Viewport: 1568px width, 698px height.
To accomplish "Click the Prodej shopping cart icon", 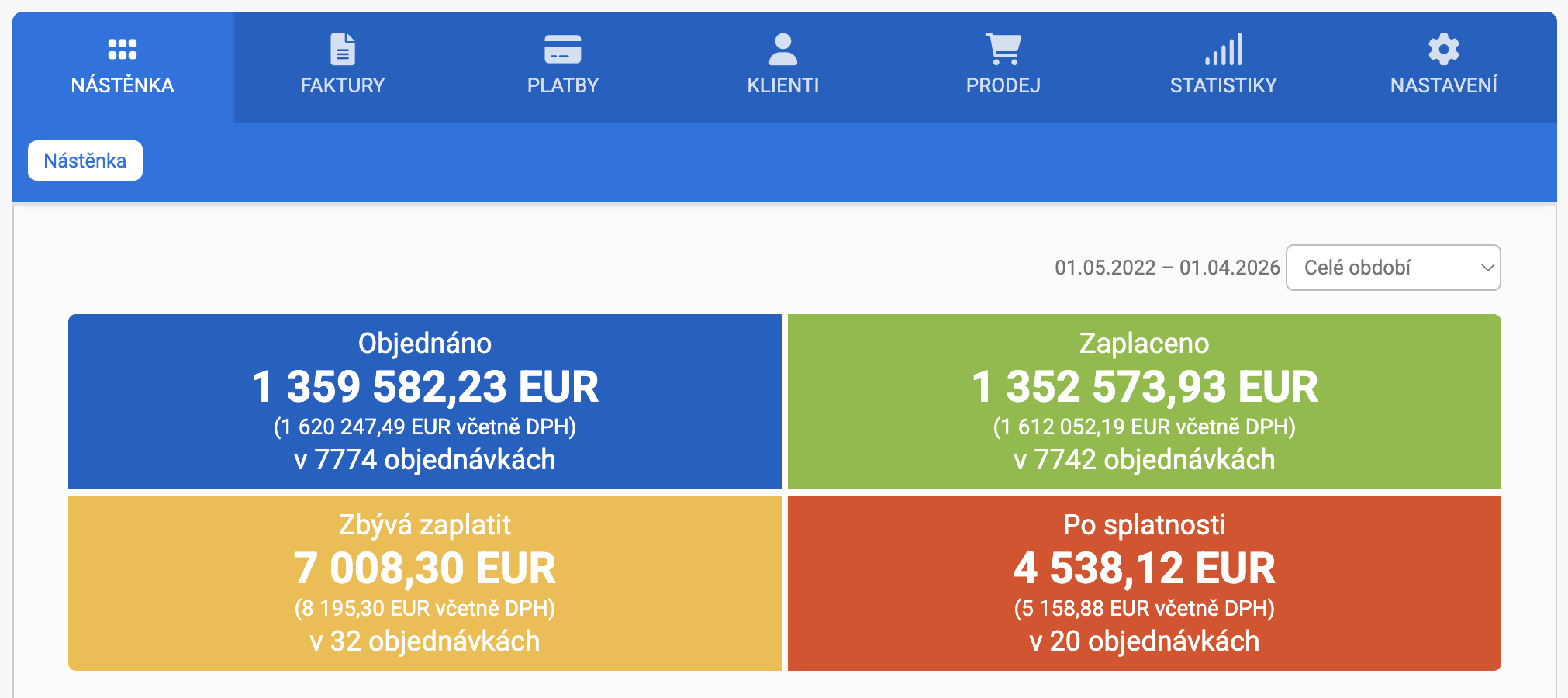I will [x=1003, y=50].
